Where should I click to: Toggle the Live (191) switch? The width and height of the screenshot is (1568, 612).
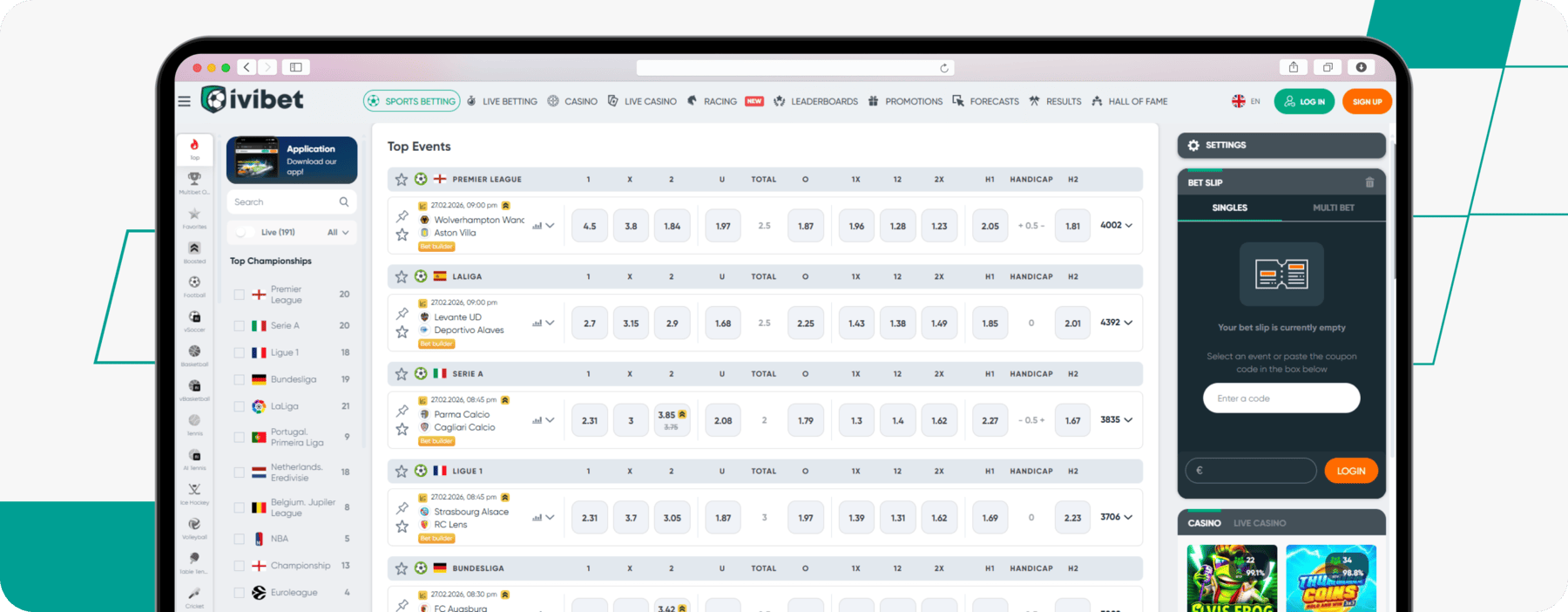tap(246, 233)
